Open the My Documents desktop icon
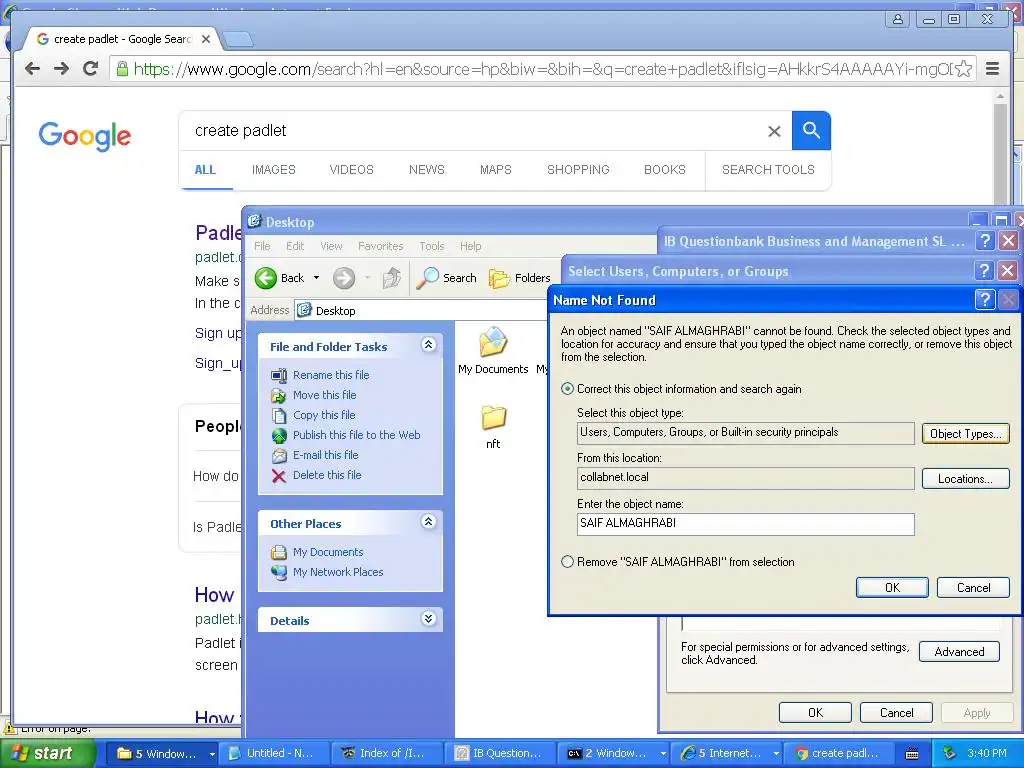The image size is (1024, 768). tap(493, 351)
